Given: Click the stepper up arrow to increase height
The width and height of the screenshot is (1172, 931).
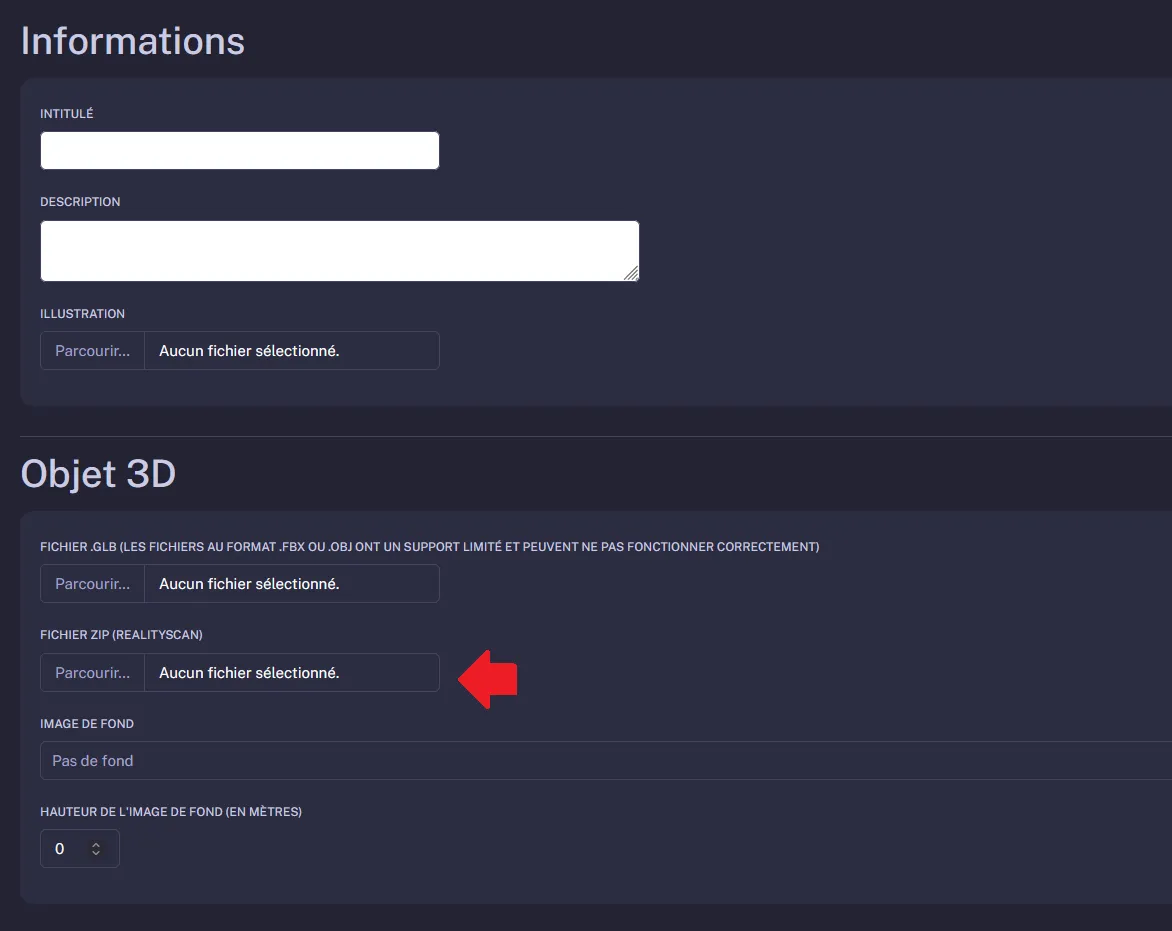Looking at the screenshot, I should [x=96, y=843].
